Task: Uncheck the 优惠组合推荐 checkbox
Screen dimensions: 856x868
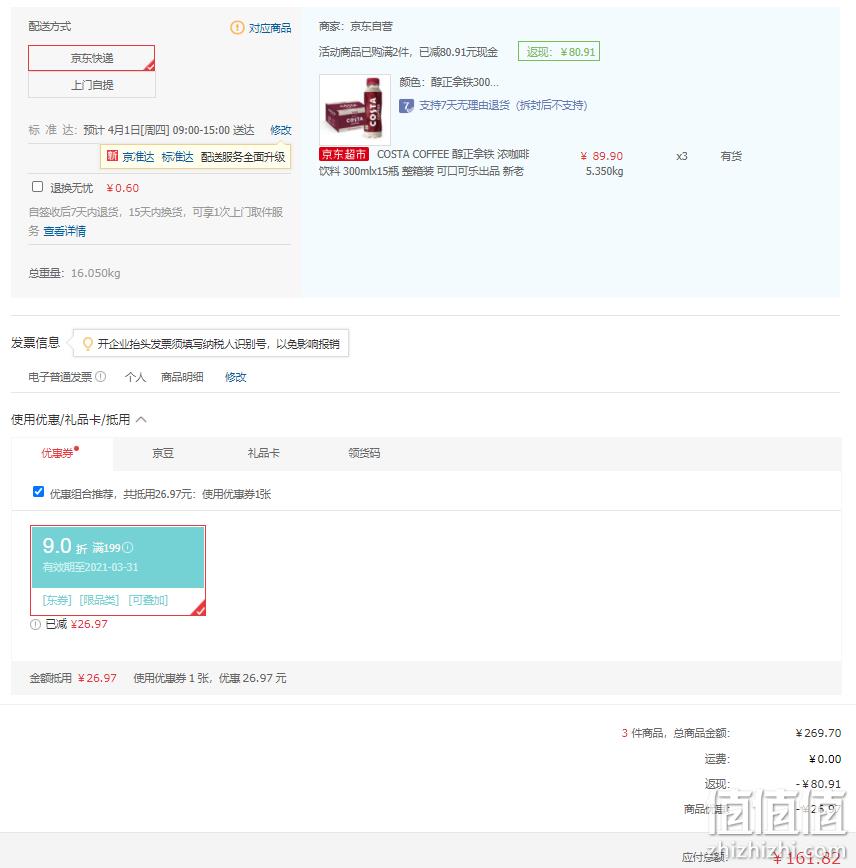Action: [38, 492]
